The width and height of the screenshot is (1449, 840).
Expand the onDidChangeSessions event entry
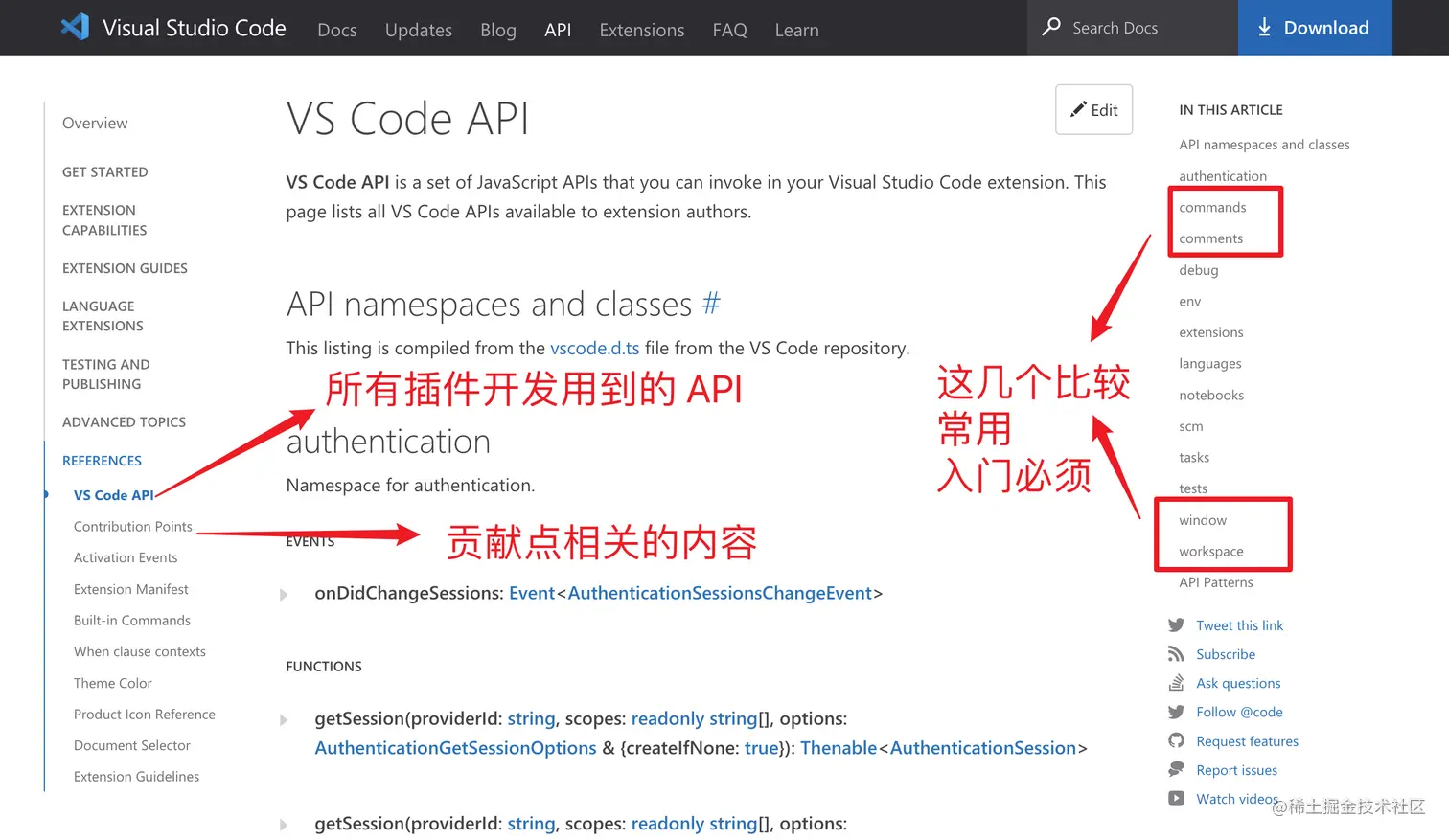coord(284,595)
